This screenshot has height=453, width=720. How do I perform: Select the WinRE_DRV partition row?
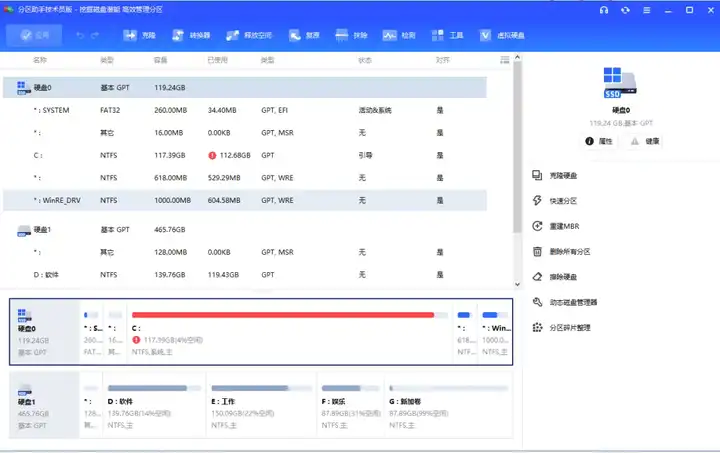pos(245,201)
